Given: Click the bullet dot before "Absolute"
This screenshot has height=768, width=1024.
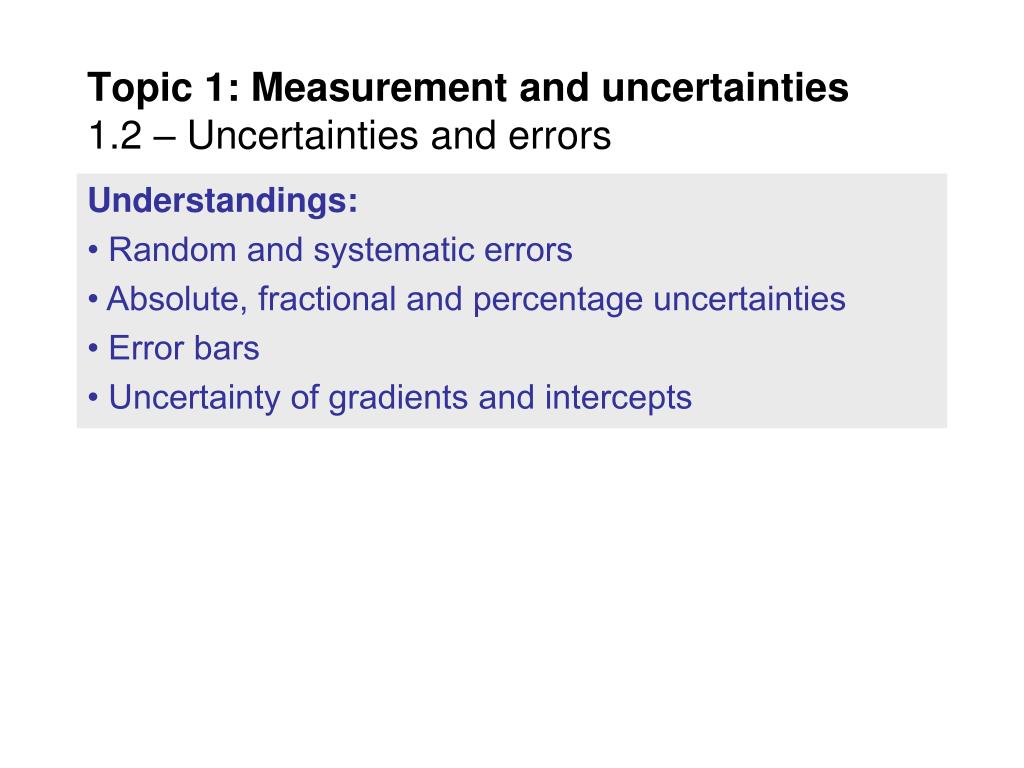Looking at the screenshot, I should pos(93,300).
